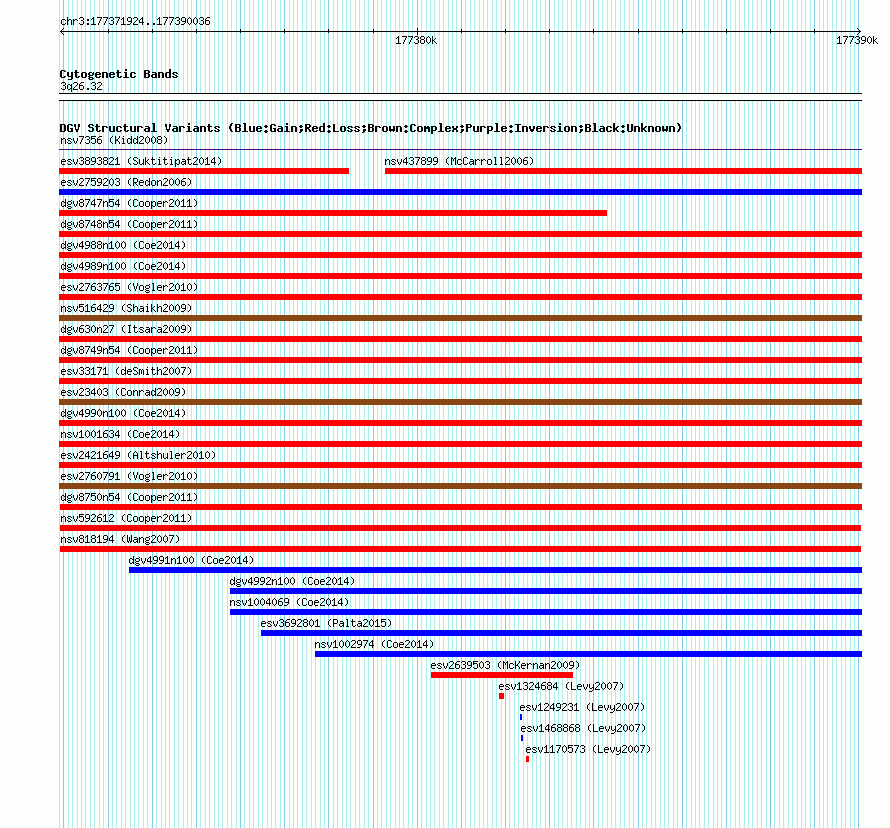The image size is (890, 828).
Task: Click the small red marker under esv1324684
Action: [x=501, y=696]
